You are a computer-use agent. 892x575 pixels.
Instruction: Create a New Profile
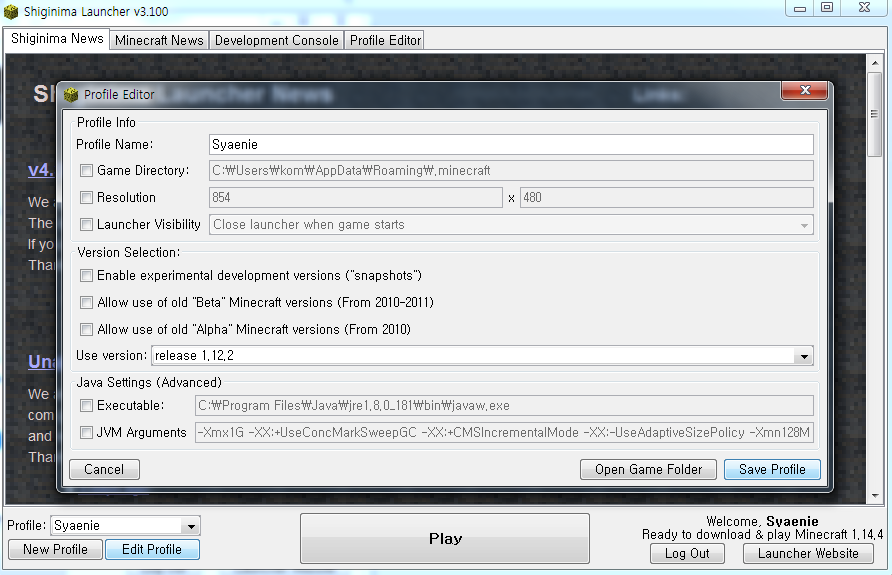55,549
